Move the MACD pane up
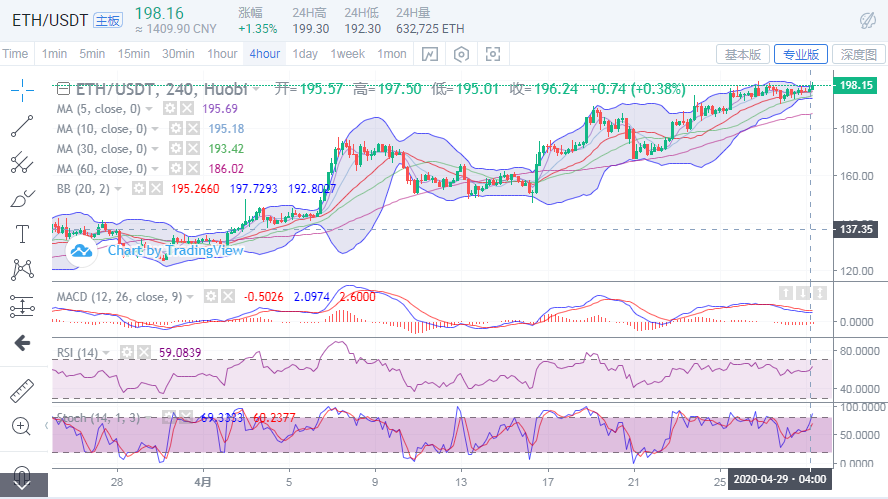This screenshot has width=888, height=499. [785, 293]
